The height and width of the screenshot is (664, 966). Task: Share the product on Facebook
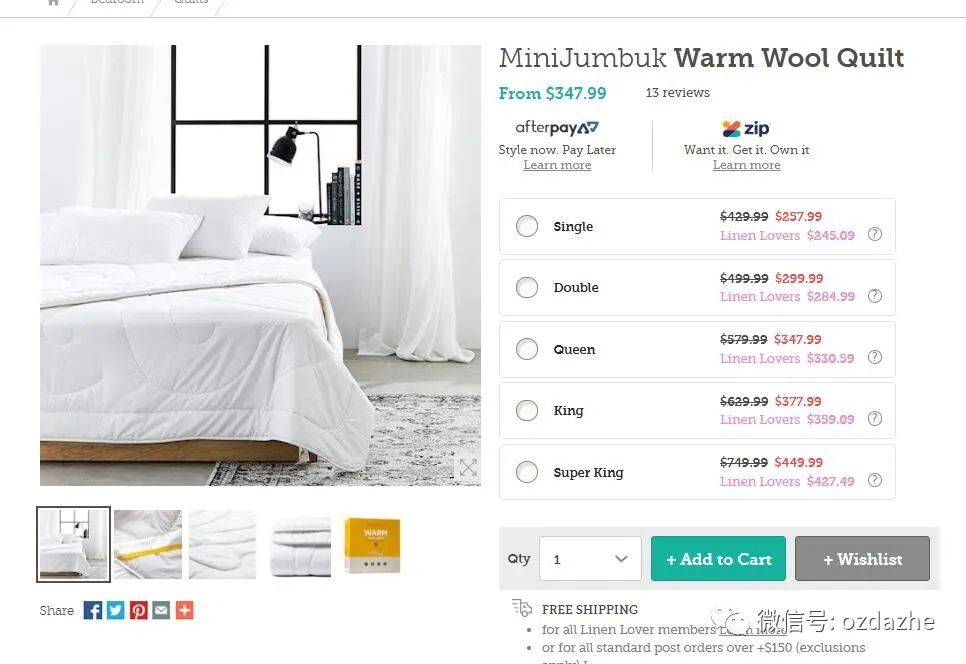click(x=92, y=610)
